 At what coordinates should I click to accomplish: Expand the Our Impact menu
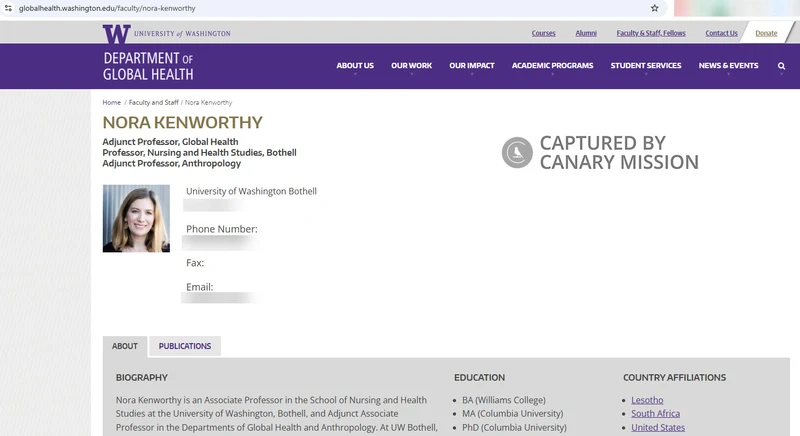(x=471, y=66)
